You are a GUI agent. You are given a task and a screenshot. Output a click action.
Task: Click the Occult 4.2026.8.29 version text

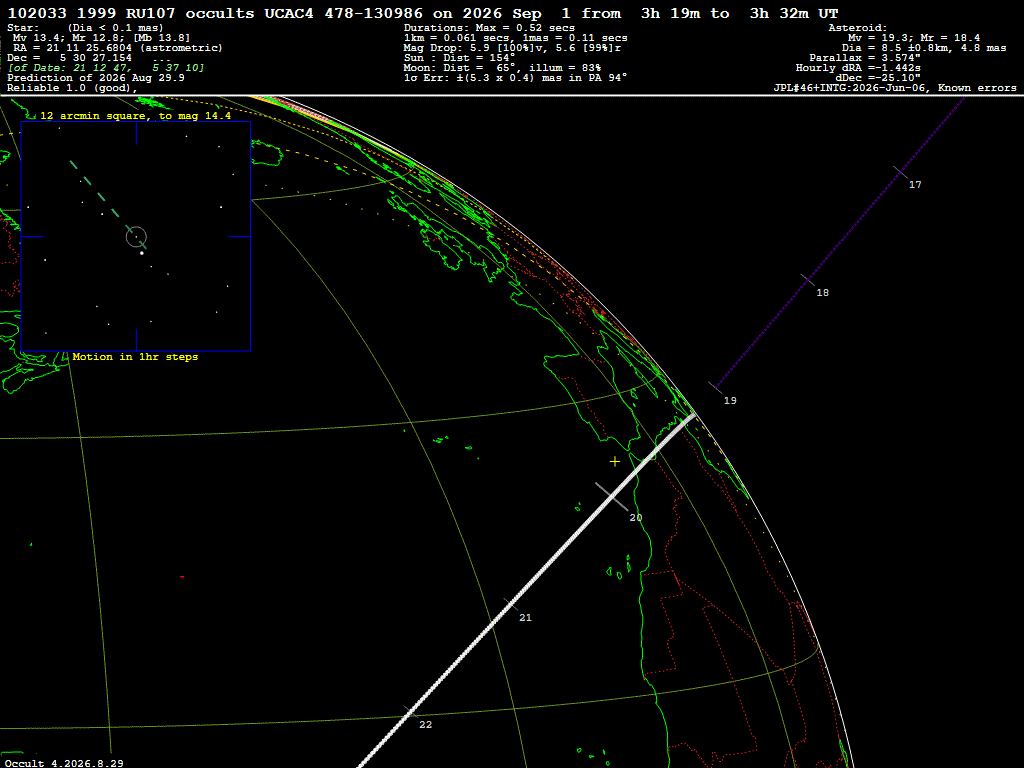coord(64,763)
